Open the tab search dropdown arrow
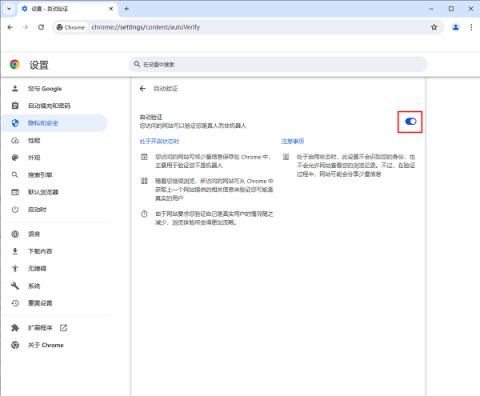 click(9, 9)
